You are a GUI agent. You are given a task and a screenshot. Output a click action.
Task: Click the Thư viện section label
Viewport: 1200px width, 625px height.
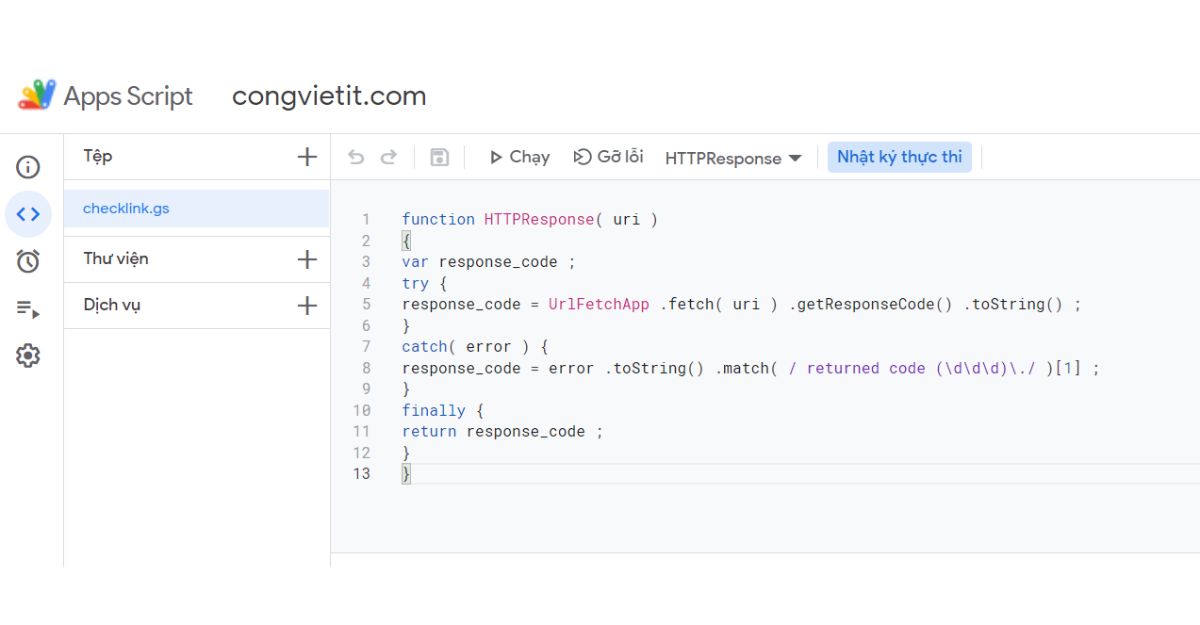click(x=116, y=259)
